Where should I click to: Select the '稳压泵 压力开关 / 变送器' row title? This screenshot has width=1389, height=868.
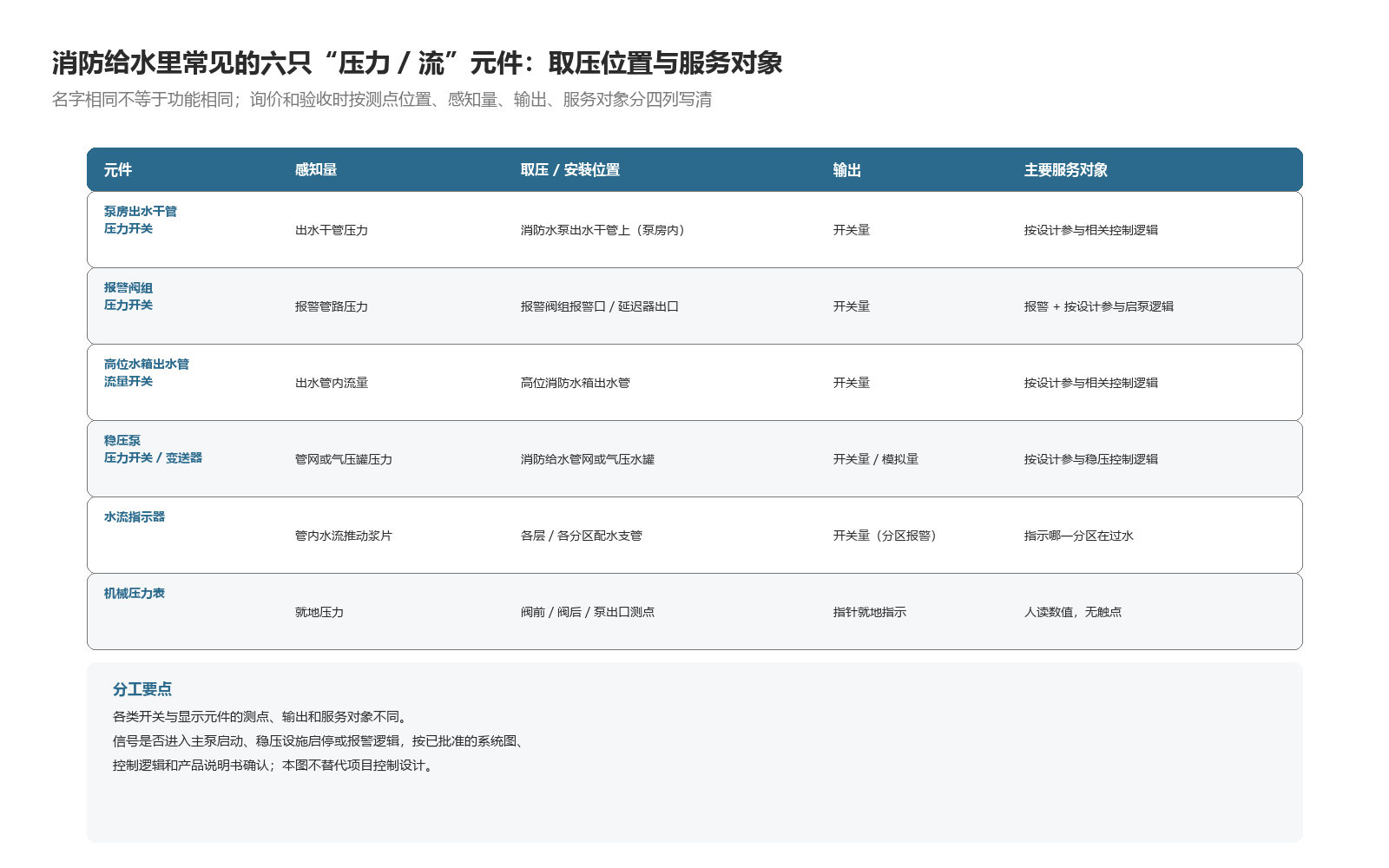click(153, 449)
